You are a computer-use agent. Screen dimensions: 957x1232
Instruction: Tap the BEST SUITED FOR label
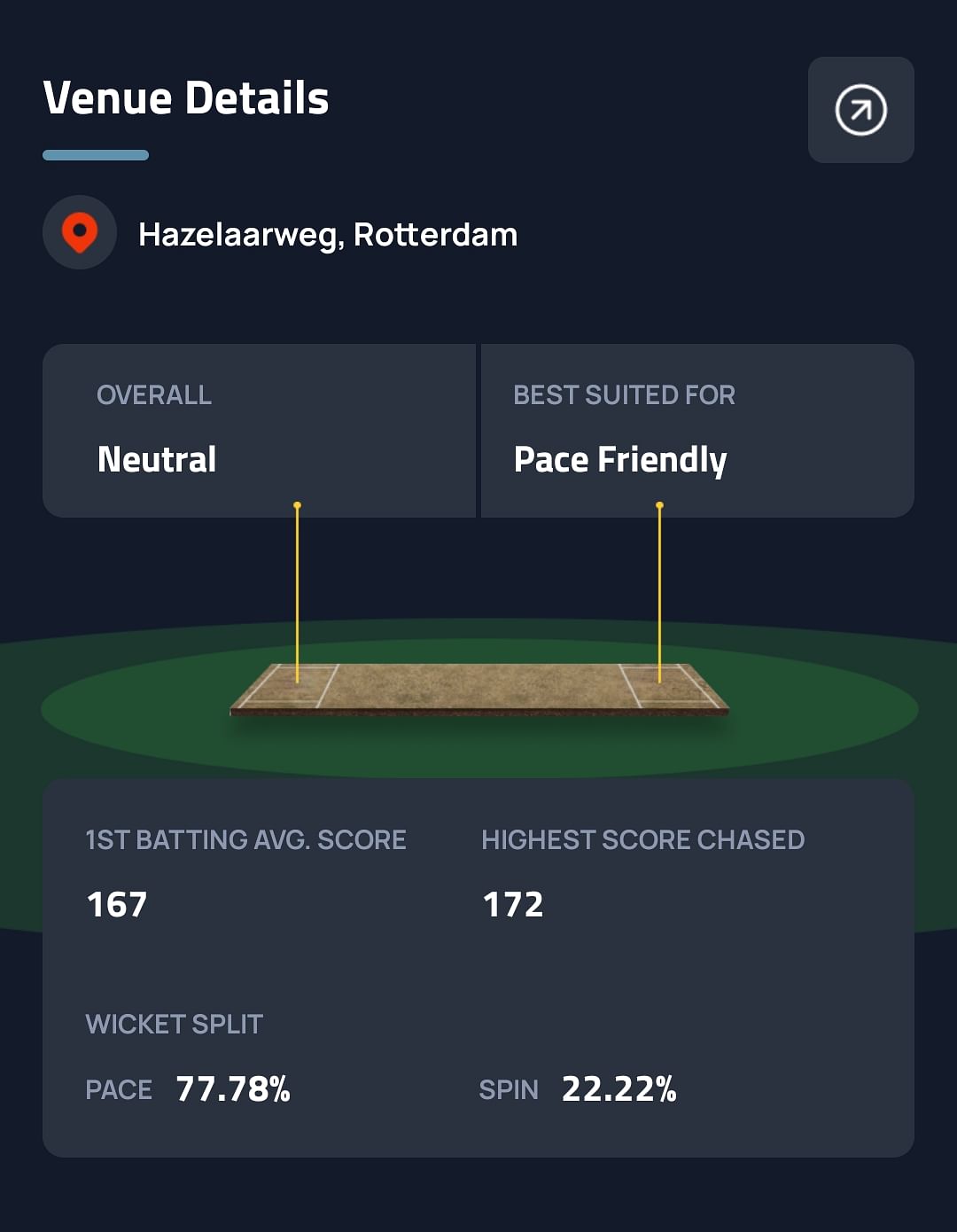[624, 394]
